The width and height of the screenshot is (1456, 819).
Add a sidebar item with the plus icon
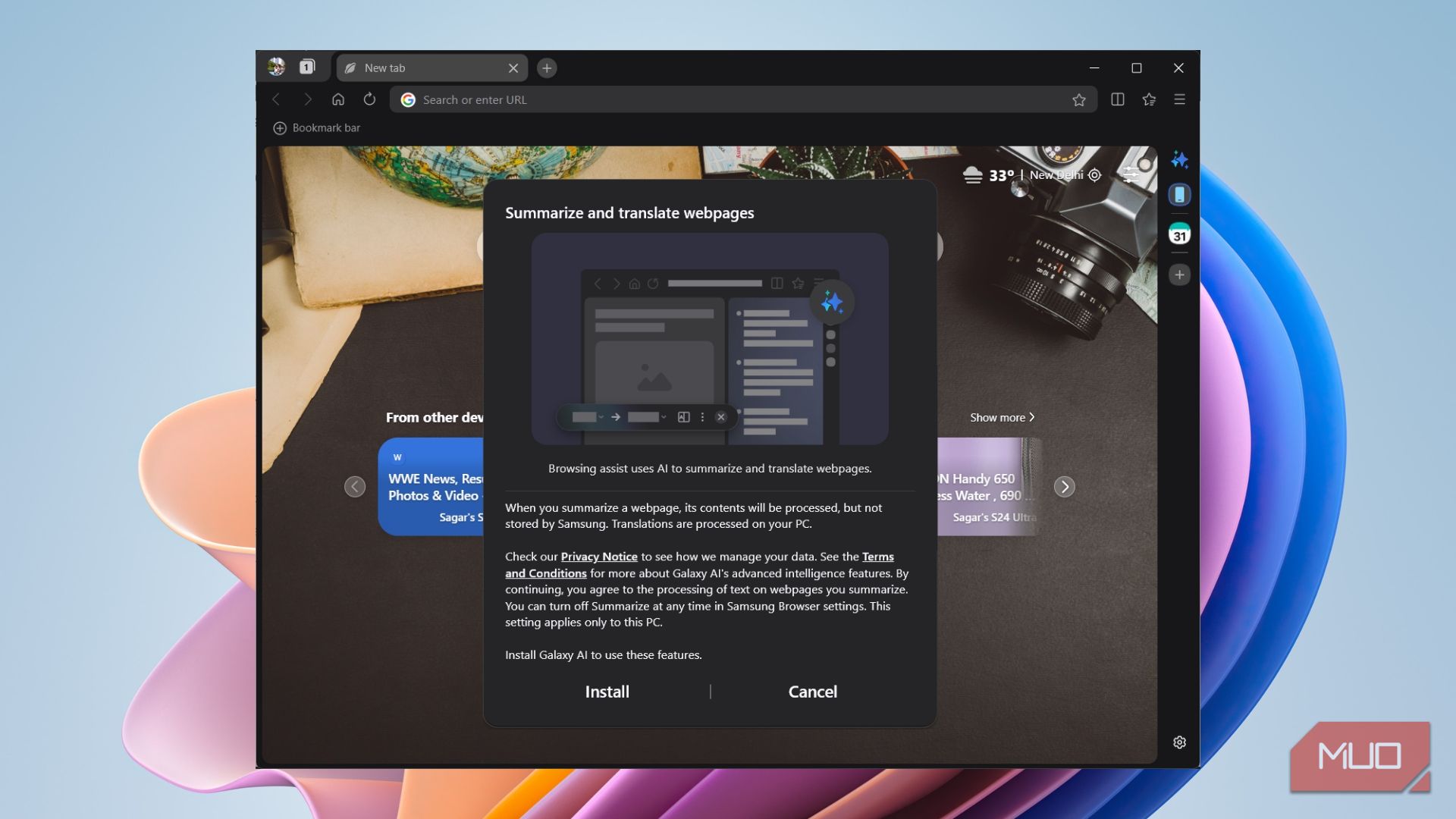pyautogui.click(x=1179, y=275)
